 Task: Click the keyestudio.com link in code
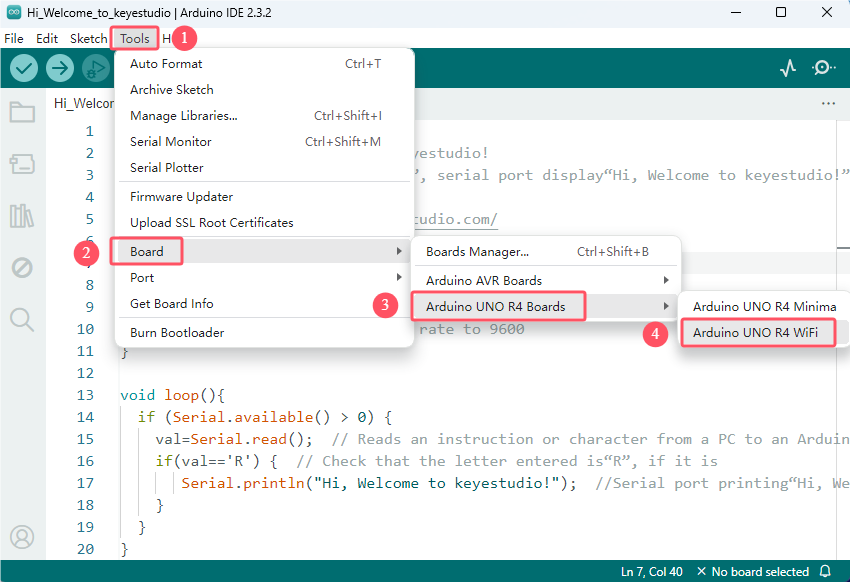pos(455,220)
